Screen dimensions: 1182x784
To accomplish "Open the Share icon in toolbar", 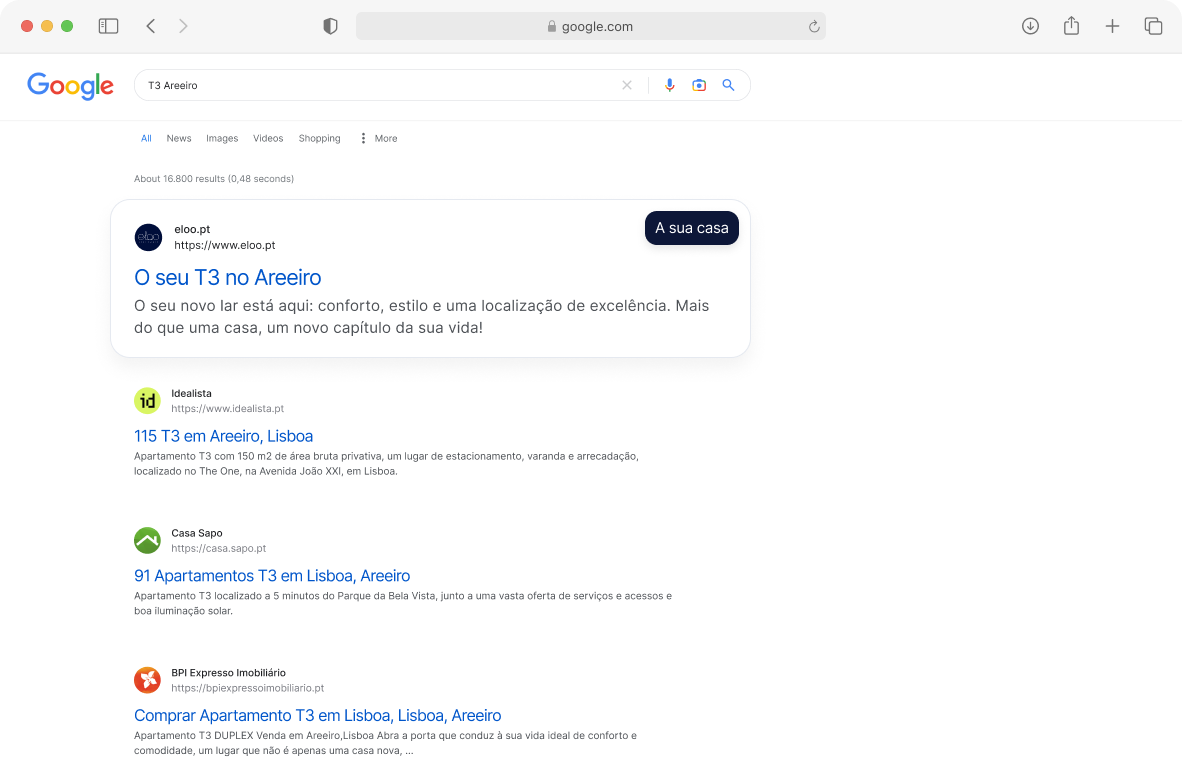I will pyautogui.click(x=1071, y=26).
